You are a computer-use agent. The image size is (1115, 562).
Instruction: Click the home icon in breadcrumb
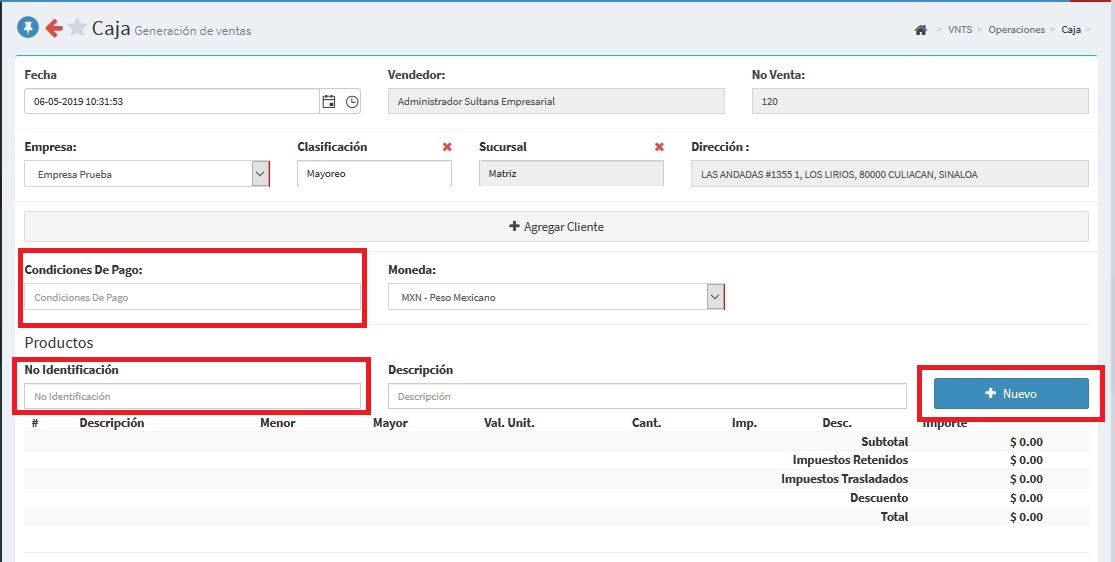920,30
